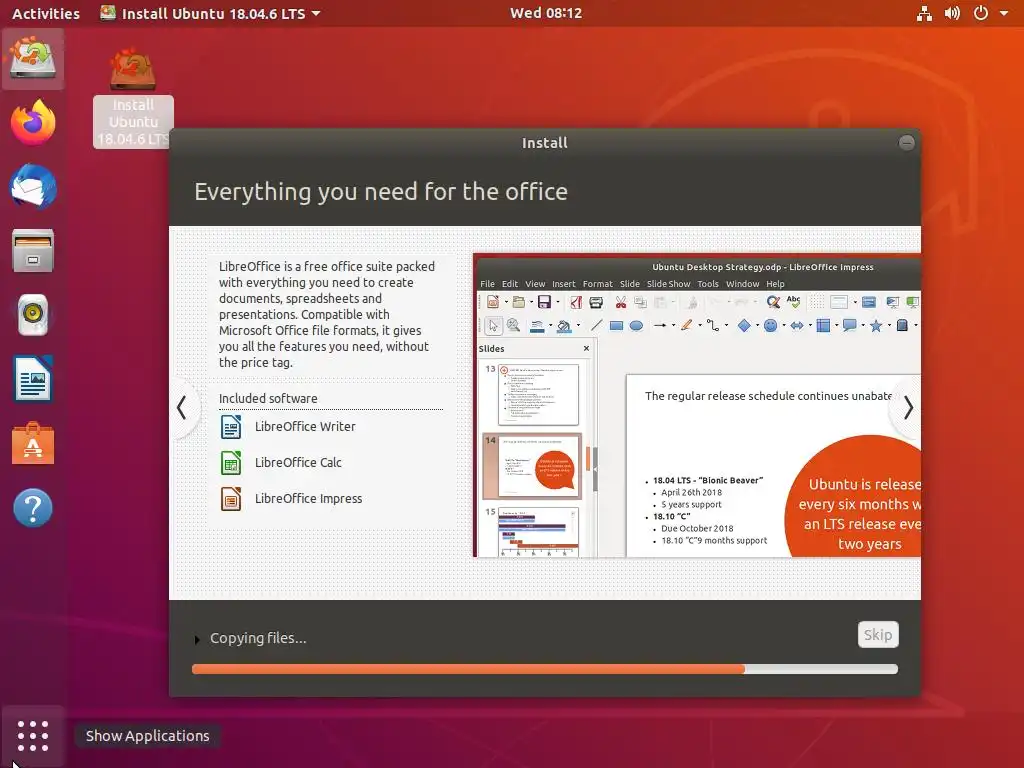The height and width of the screenshot is (768, 1024).
Task: Click the LibreOffice Writer icon under Included software
Action: 231,426
